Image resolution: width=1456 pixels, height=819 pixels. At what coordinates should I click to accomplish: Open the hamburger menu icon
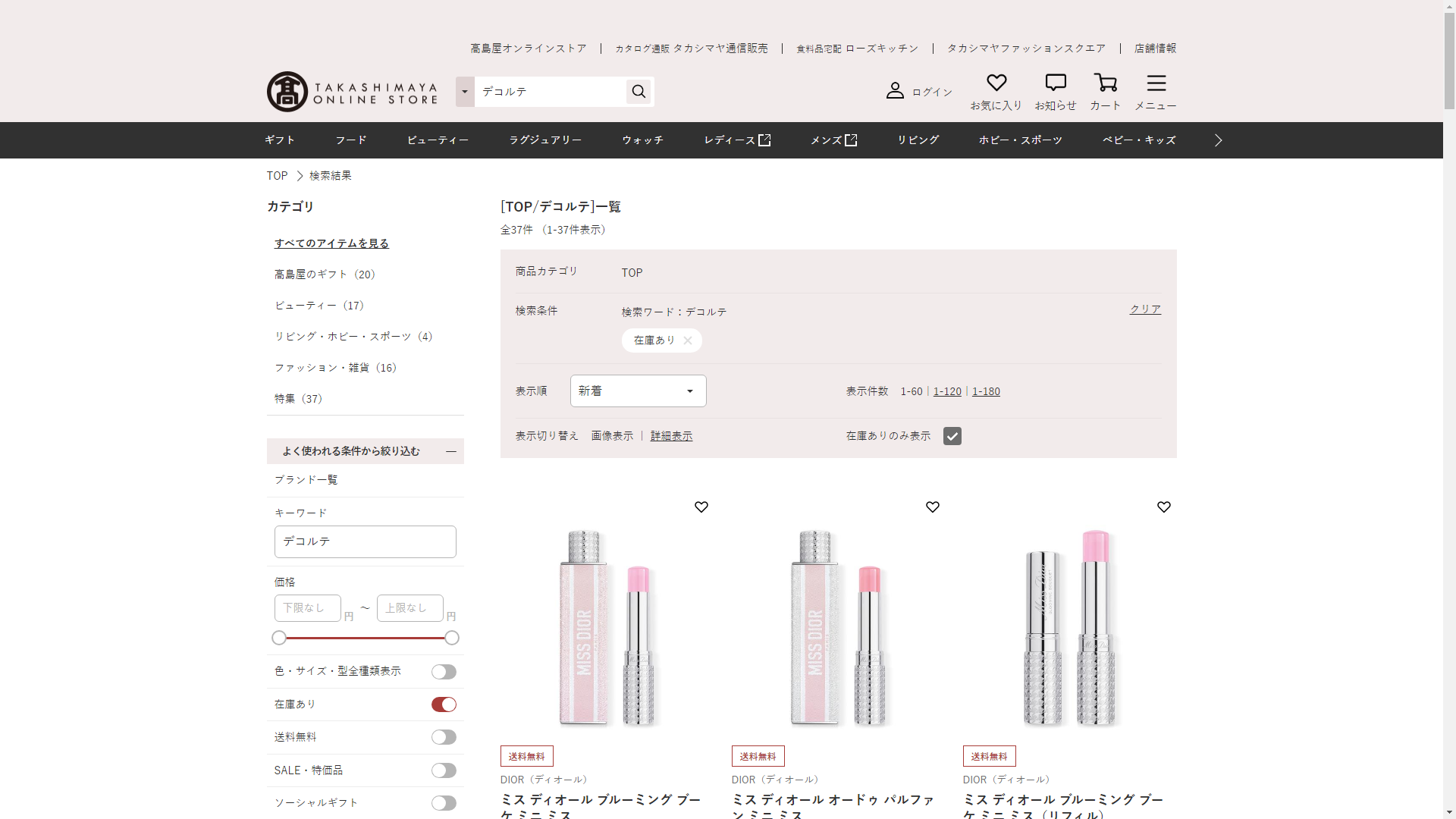tap(1156, 83)
